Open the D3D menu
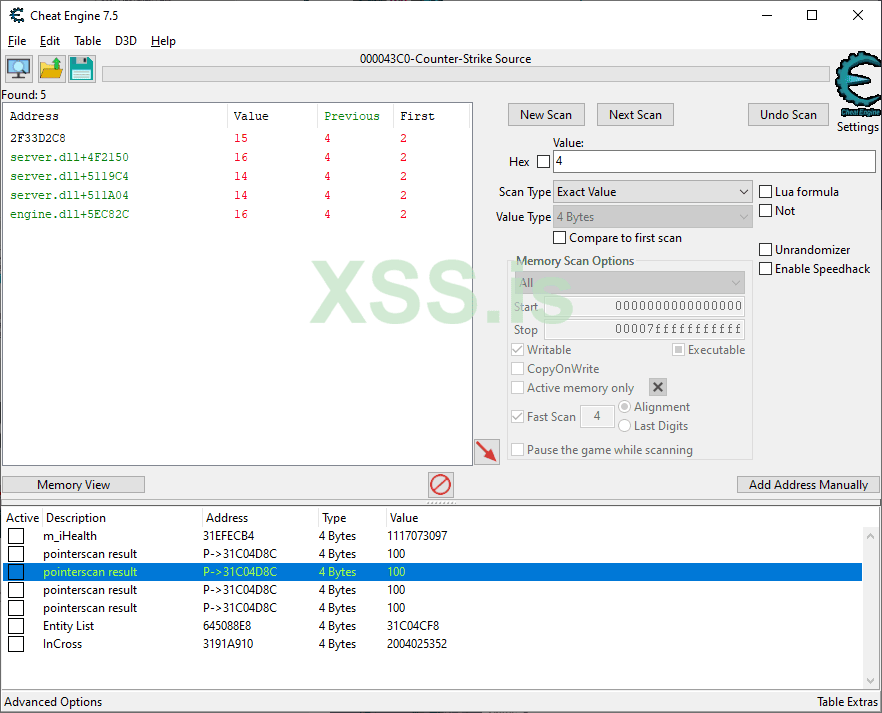 click(x=126, y=41)
